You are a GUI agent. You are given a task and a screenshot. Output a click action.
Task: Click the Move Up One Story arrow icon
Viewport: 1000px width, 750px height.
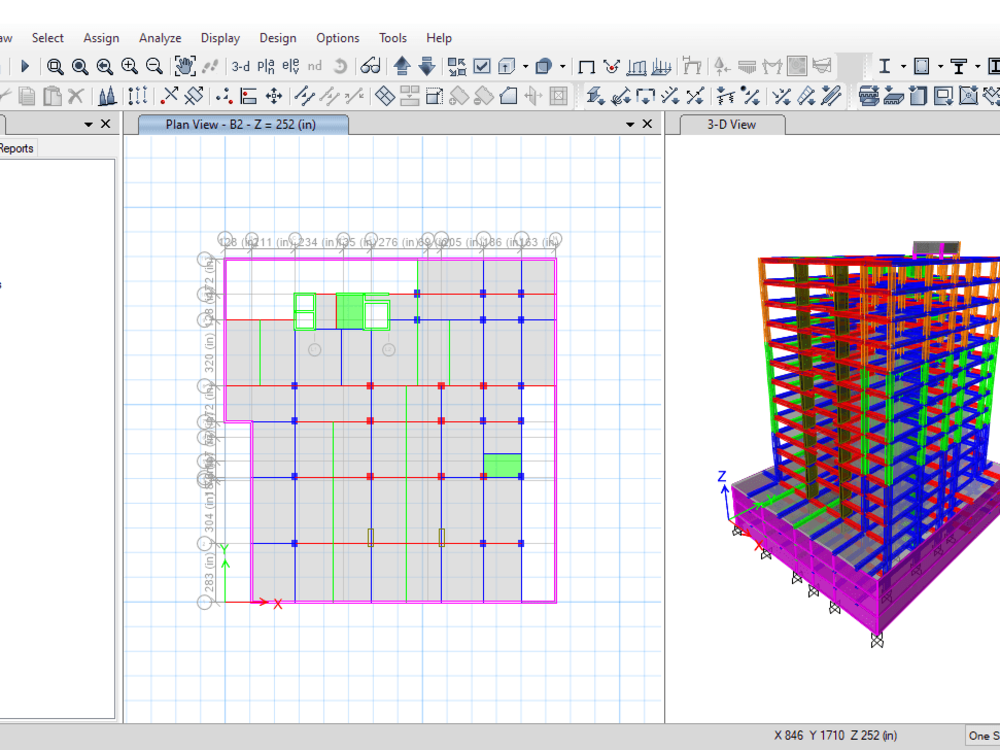pos(403,67)
